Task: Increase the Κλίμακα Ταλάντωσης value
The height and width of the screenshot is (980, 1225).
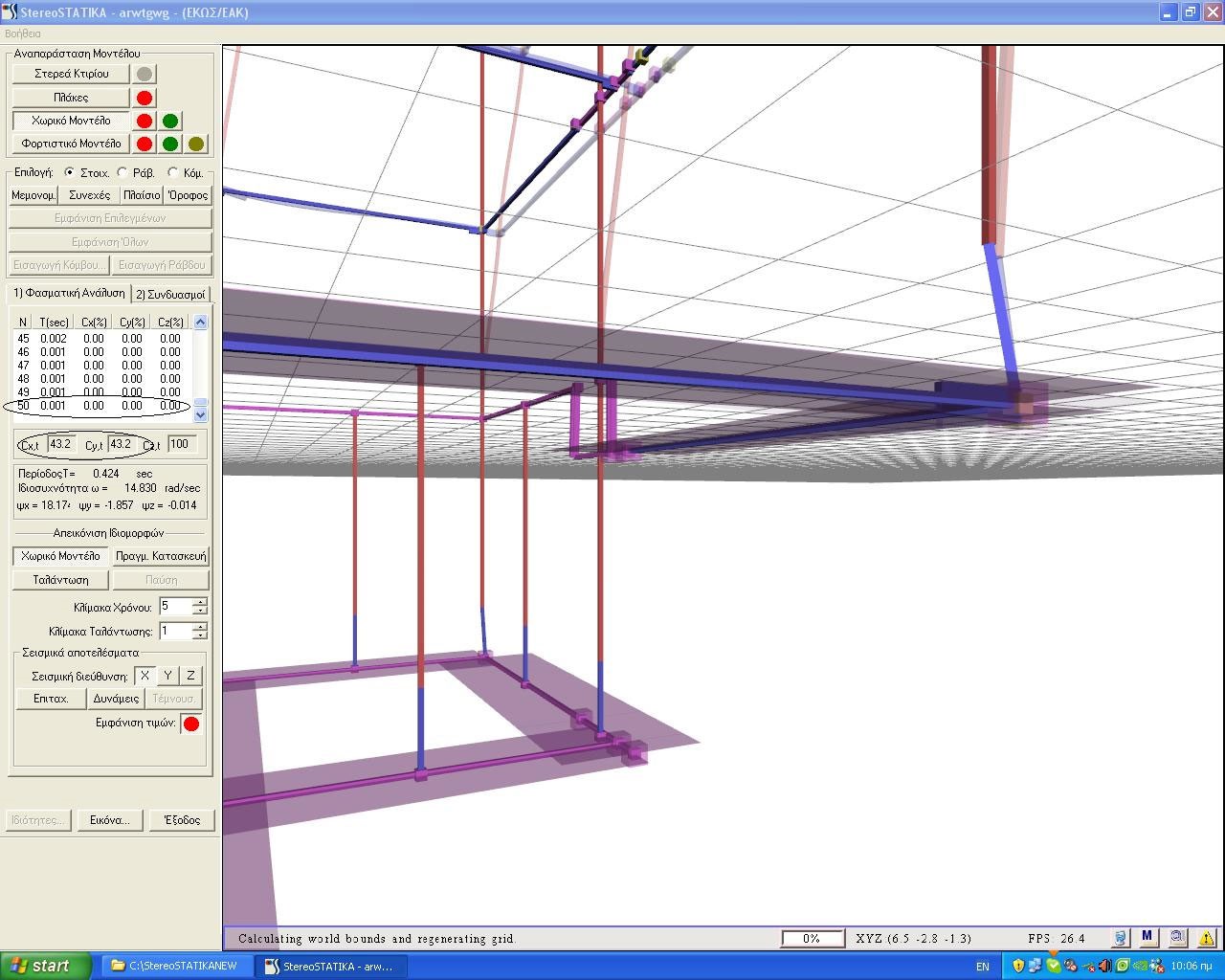Action: 199,627
